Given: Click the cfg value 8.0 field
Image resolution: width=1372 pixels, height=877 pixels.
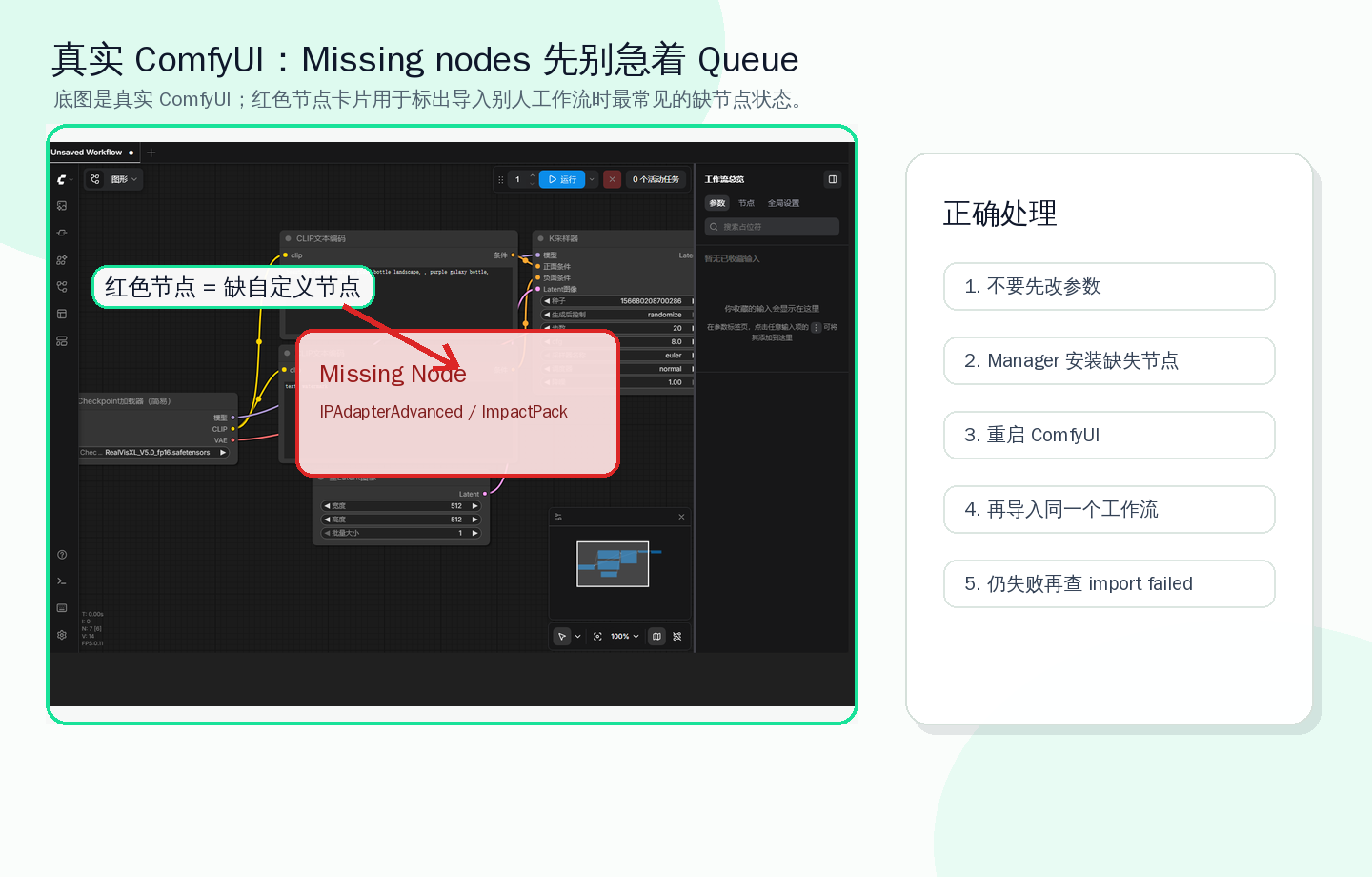Looking at the screenshot, I should (656, 341).
